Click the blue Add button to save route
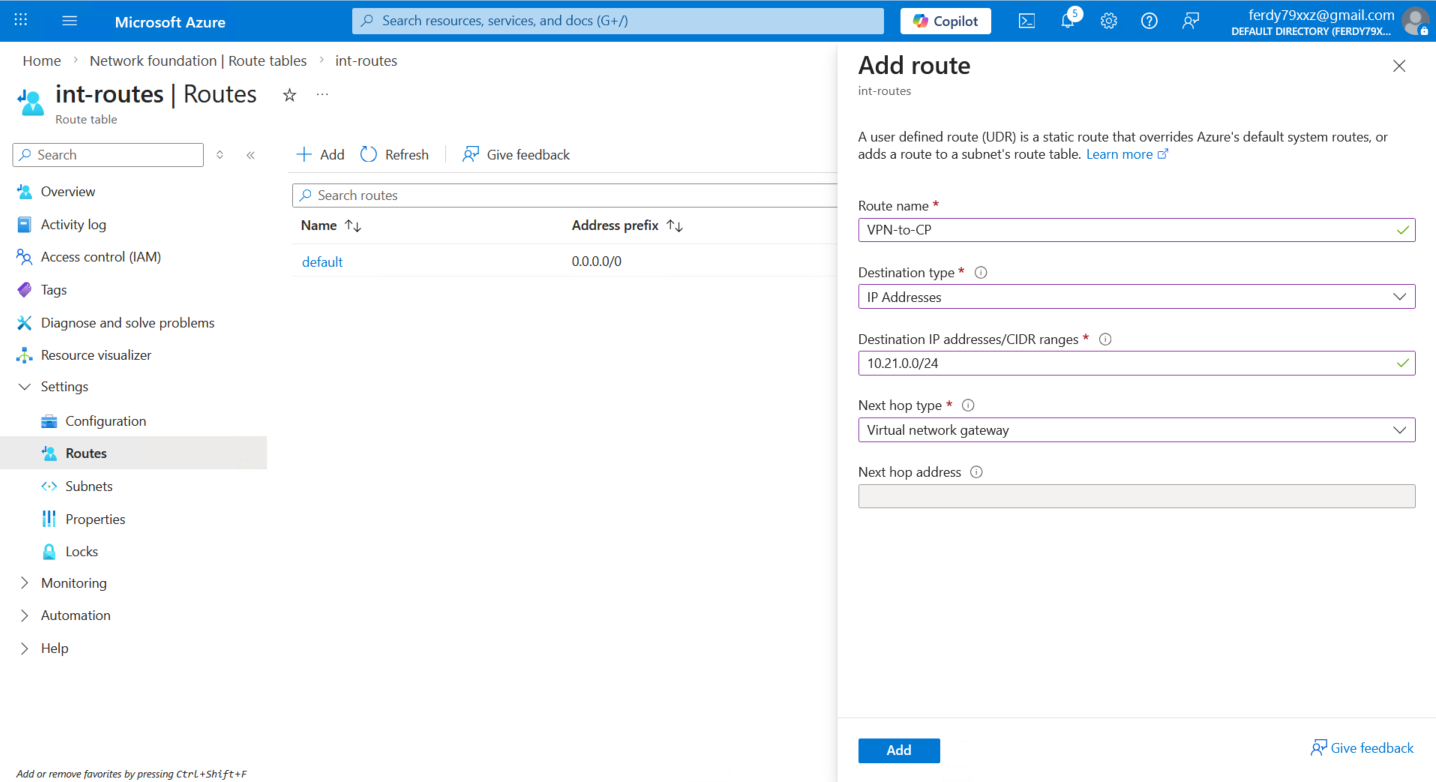The image size is (1436, 782). pos(898,750)
